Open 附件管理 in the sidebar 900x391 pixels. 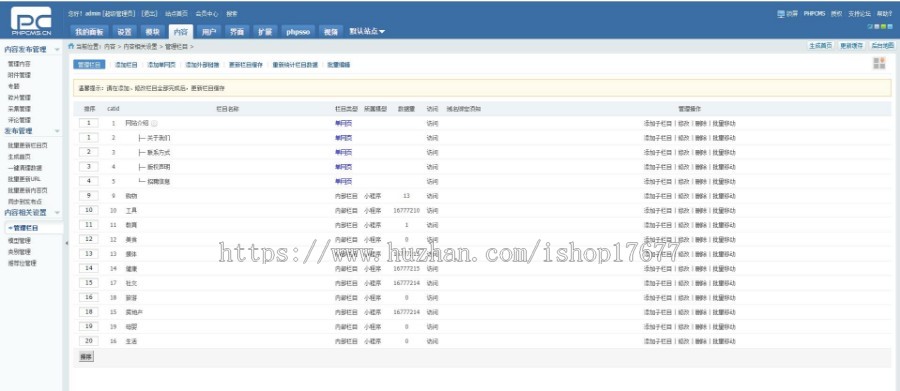pyautogui.click(x=20, y=75)
